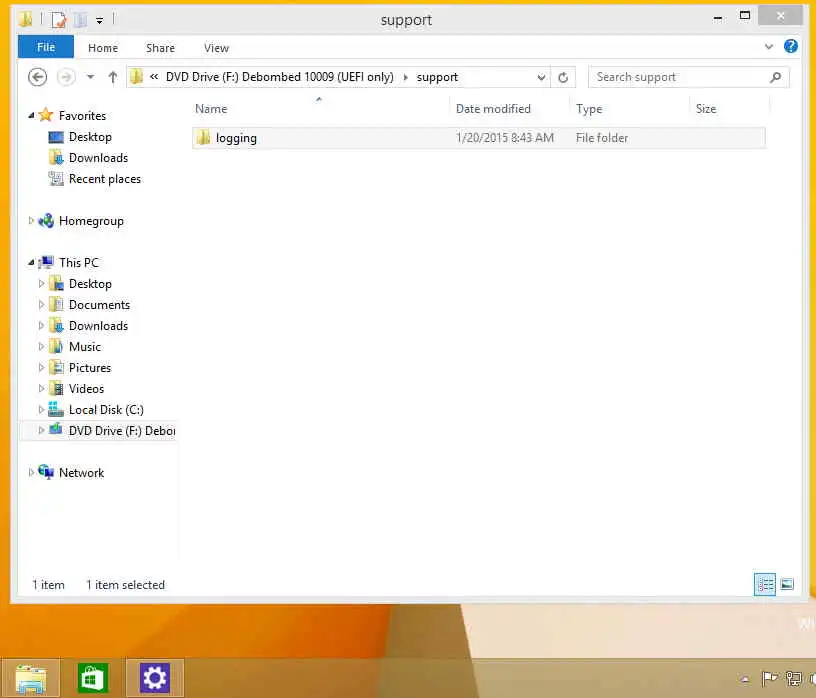Expand the Homegroup node
The image size is (816, 698).
31,221
